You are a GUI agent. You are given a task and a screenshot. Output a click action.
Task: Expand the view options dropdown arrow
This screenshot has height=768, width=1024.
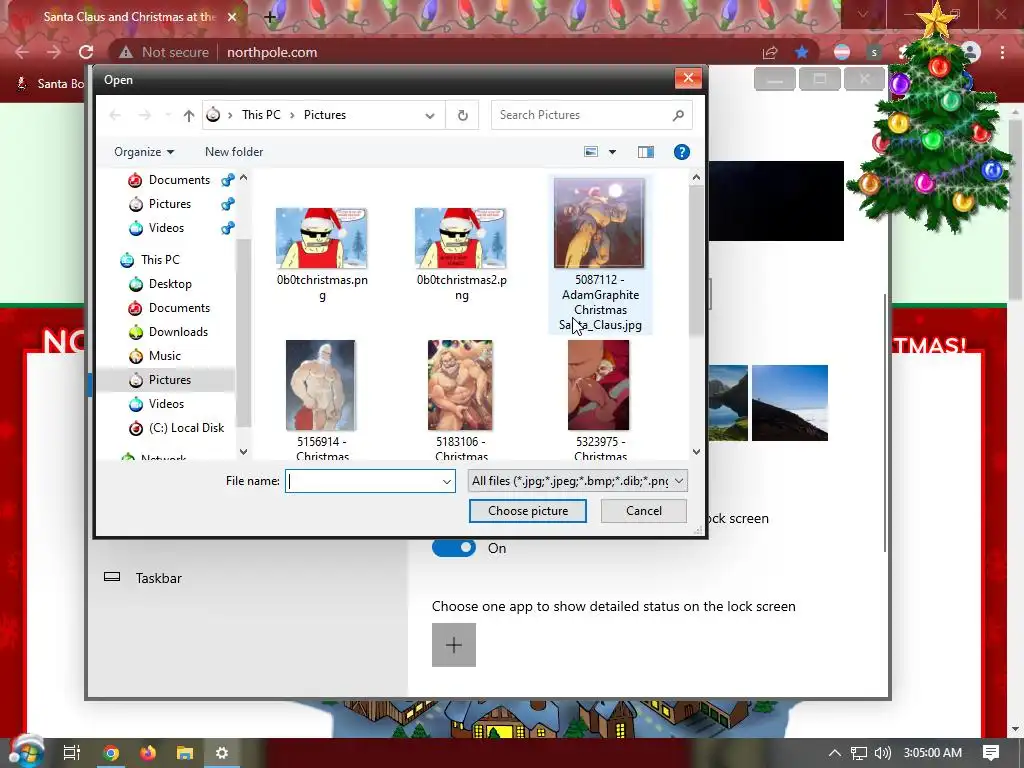(612, 152)
